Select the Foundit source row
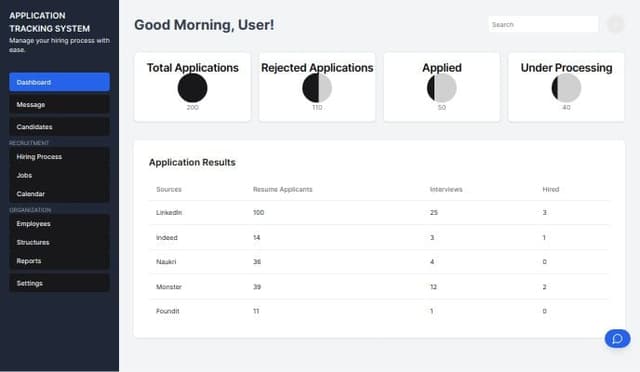The width and height of the screenshot is (640, 372). tap(379, 311)
